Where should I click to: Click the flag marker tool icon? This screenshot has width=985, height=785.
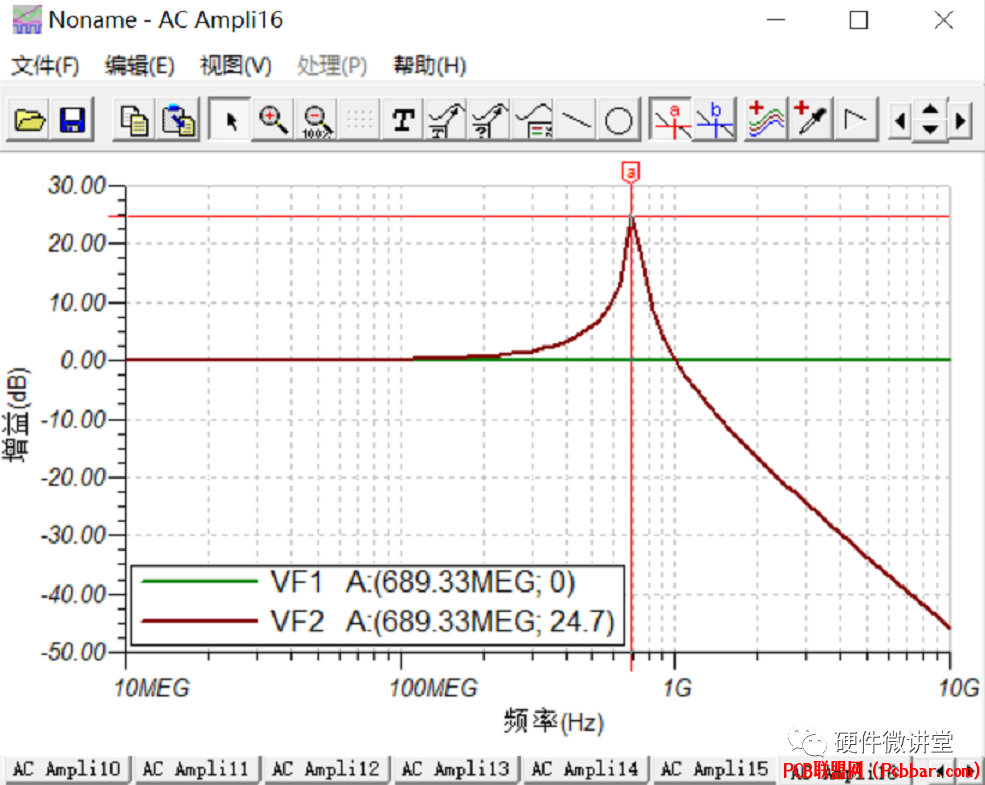point(854,119)
